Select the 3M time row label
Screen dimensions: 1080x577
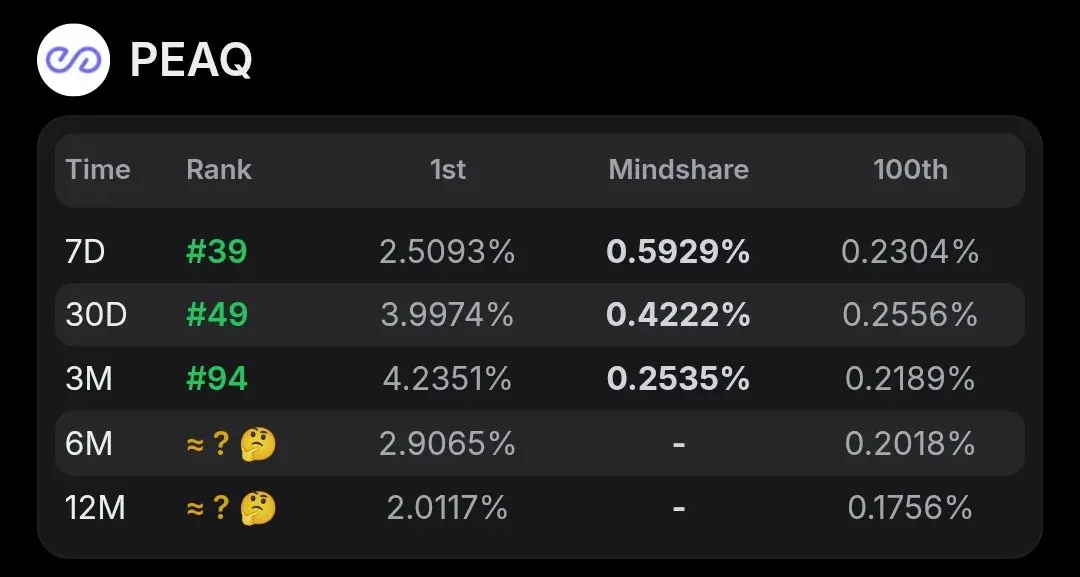(89, 379)
